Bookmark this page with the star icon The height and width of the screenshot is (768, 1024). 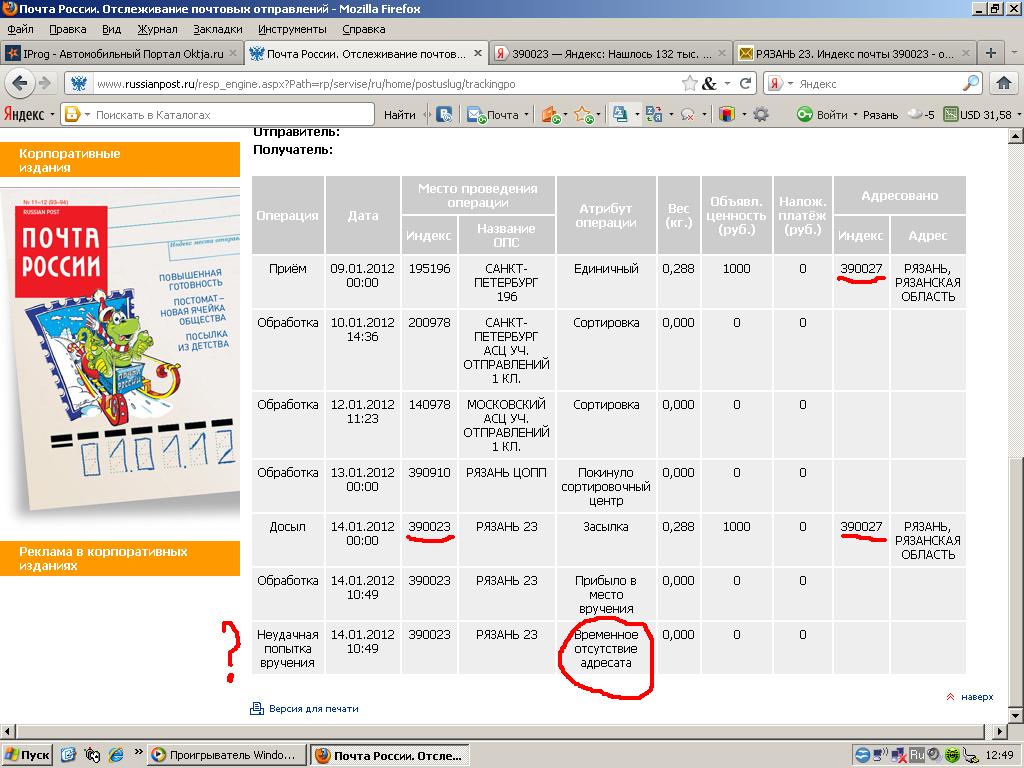[690, 84]
